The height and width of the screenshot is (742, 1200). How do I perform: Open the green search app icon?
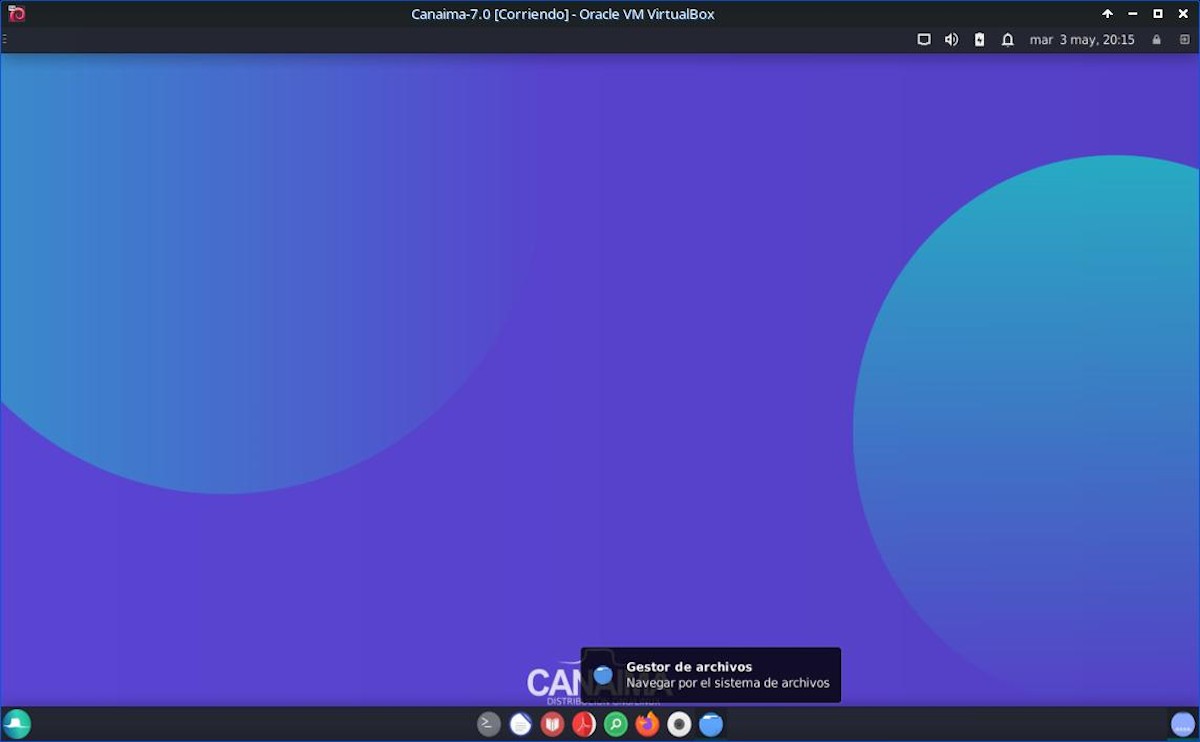point(616,724)
